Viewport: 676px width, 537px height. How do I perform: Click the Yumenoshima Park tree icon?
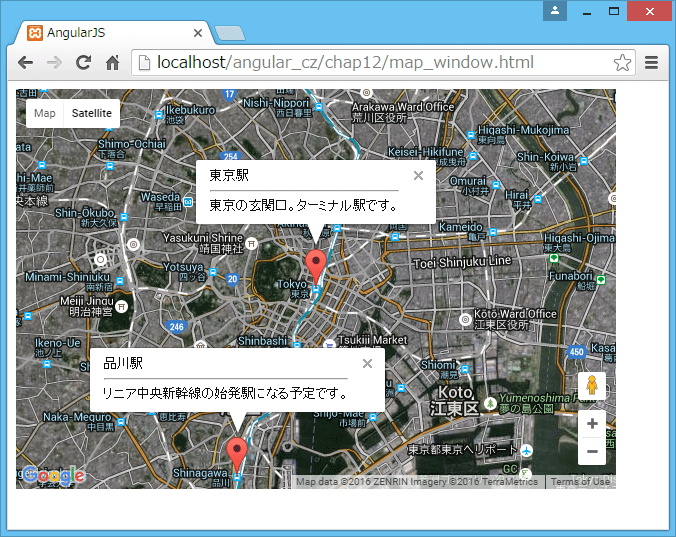pos(490,404)
